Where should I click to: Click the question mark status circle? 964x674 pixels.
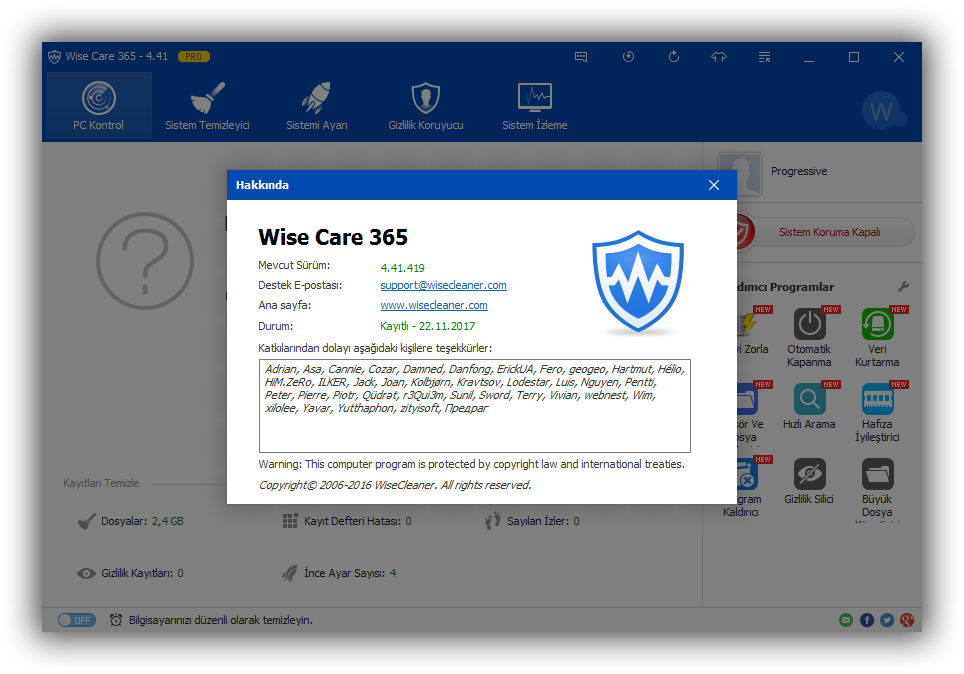pos(145,261)
